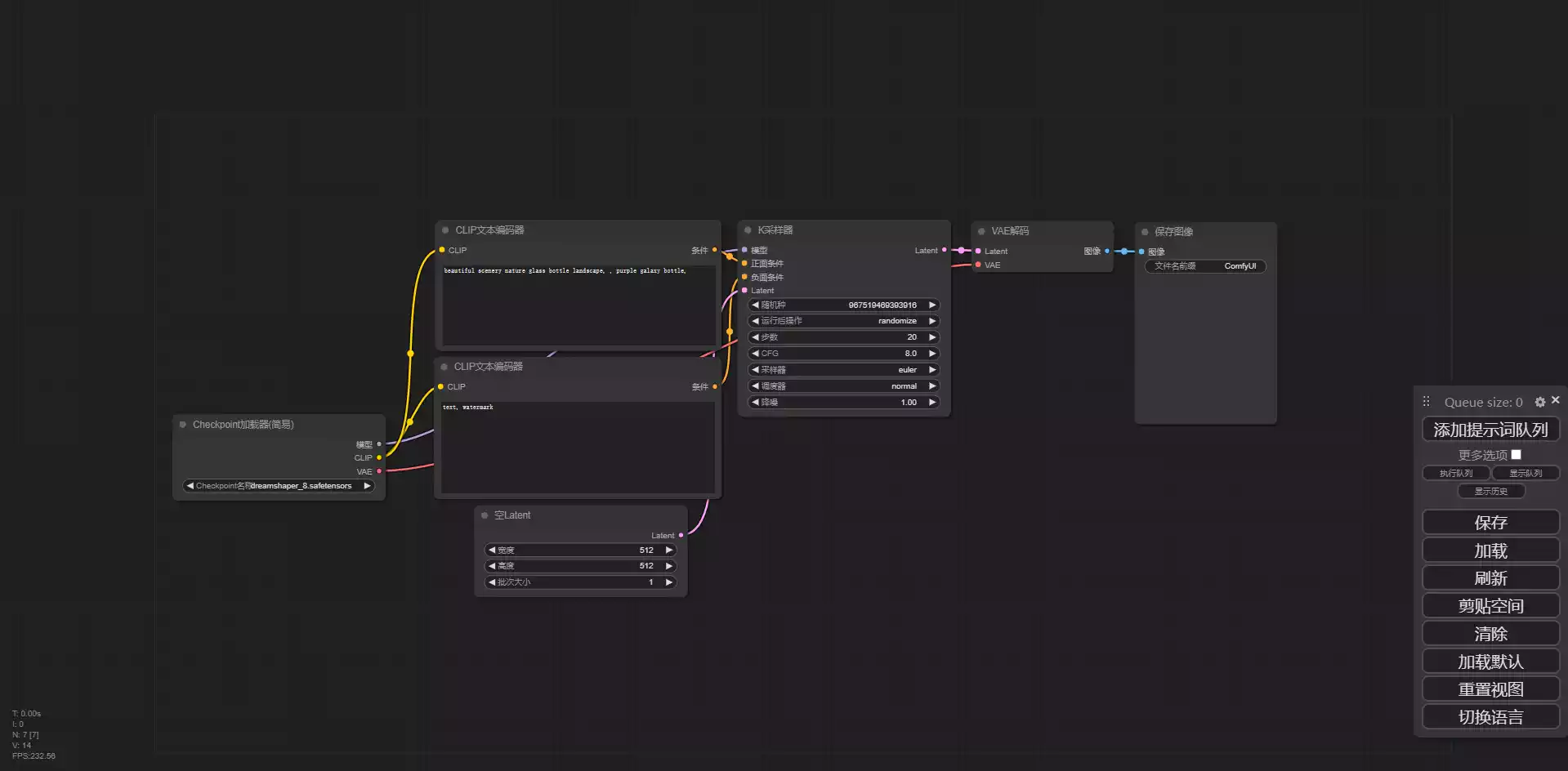Click the 显示历史 button
The width and height of the screenshot is (1568, 771).
1490,491
